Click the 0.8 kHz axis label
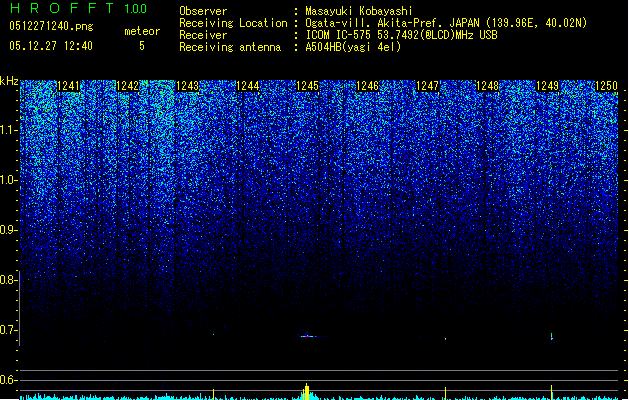629x400 pixels. coord(9,280)
